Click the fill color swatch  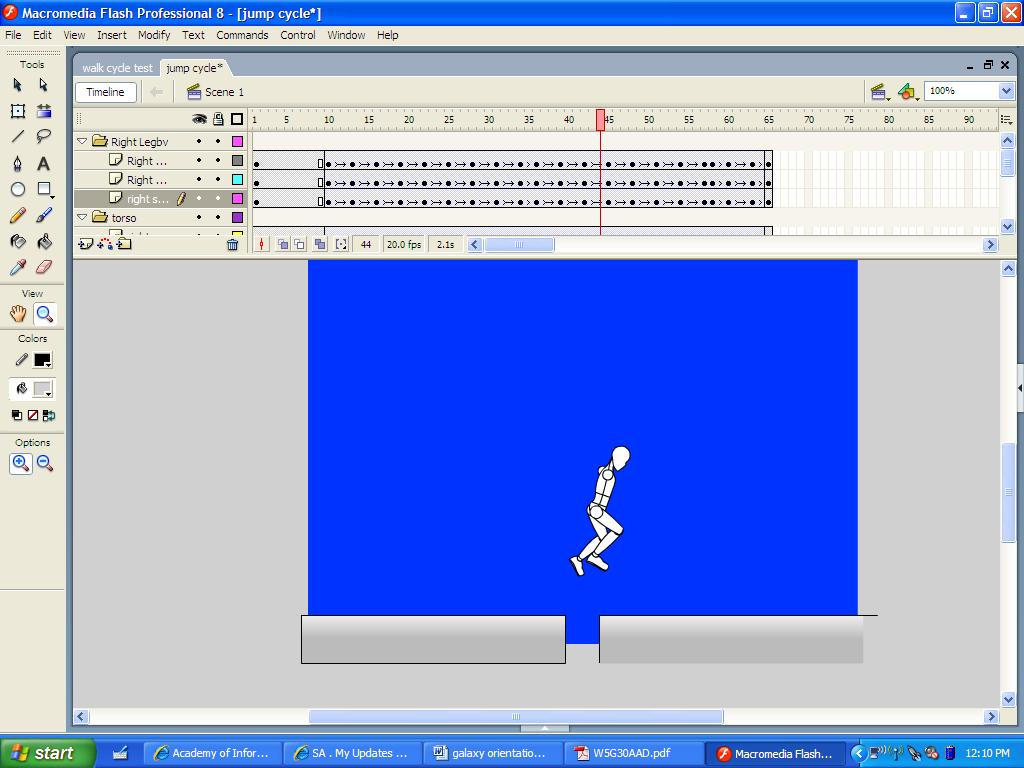[x=42, y=389]
